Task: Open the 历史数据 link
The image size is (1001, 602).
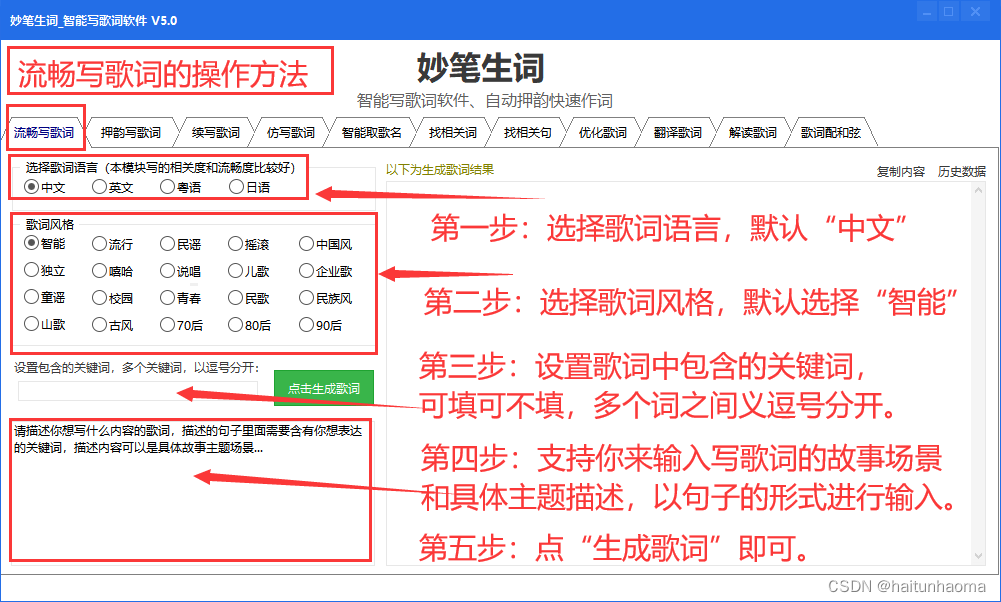Action: coord(961,171)
